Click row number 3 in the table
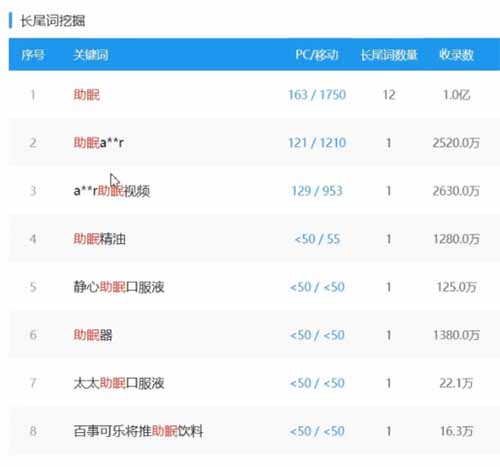Viewport: 500px width, 467px height. 33,191
